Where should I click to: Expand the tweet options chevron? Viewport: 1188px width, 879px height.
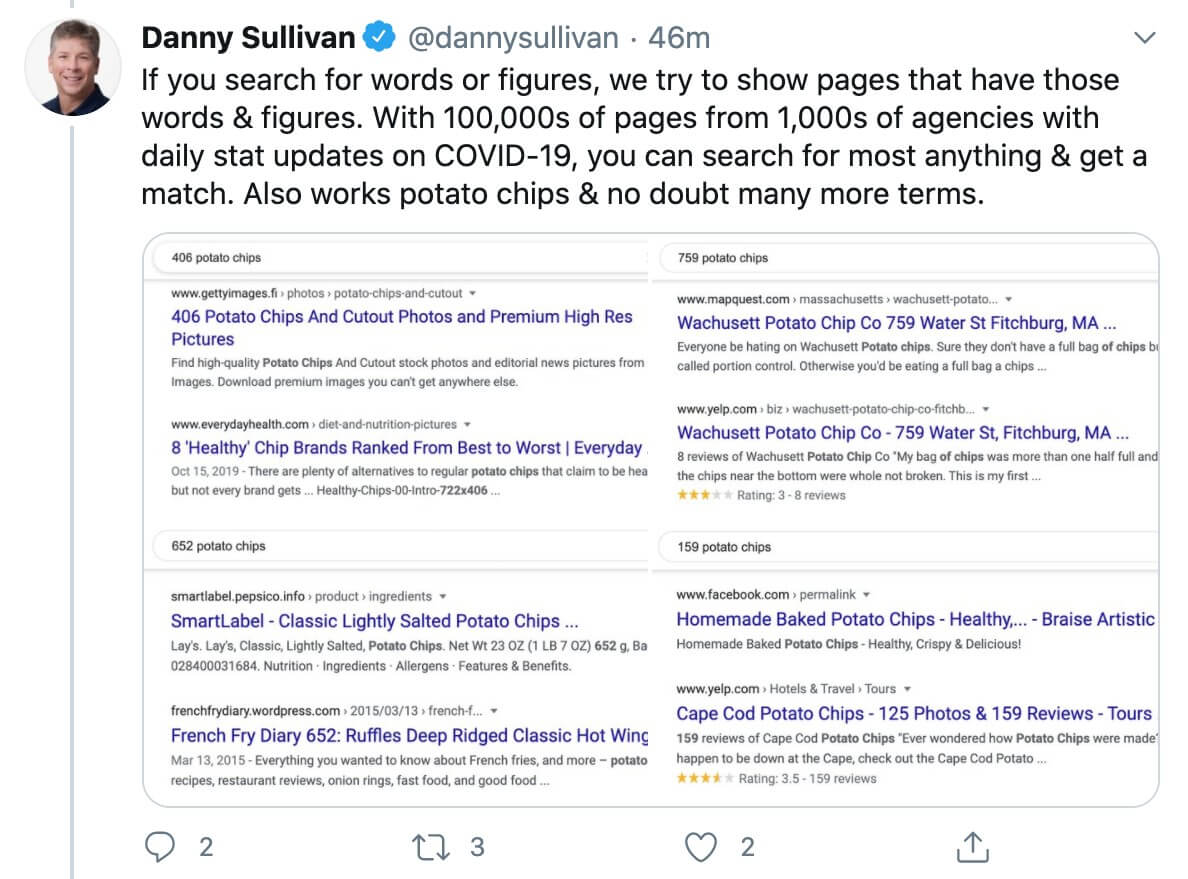click(x=1144, y=37)
